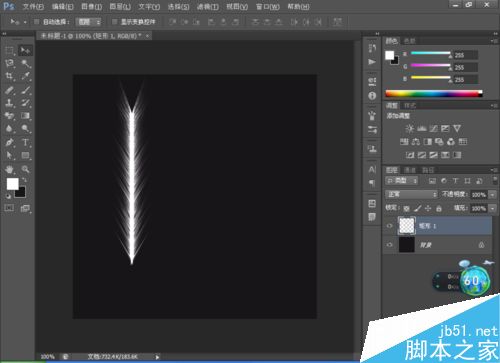Hide the 矩形 1 layer
The width and height of the screenshot is (500, 363).
[x=389, y=226]
